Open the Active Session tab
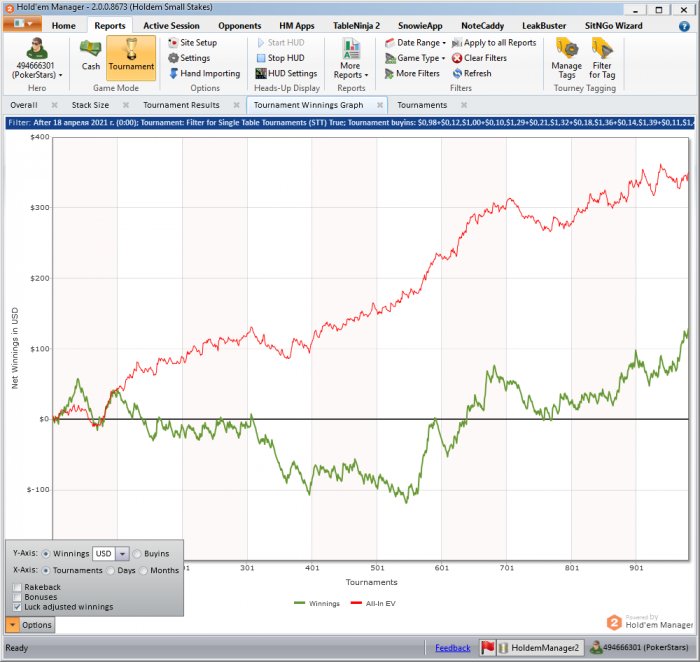The width and height of the screenshot is (700, 662). [x=171, y=26]
